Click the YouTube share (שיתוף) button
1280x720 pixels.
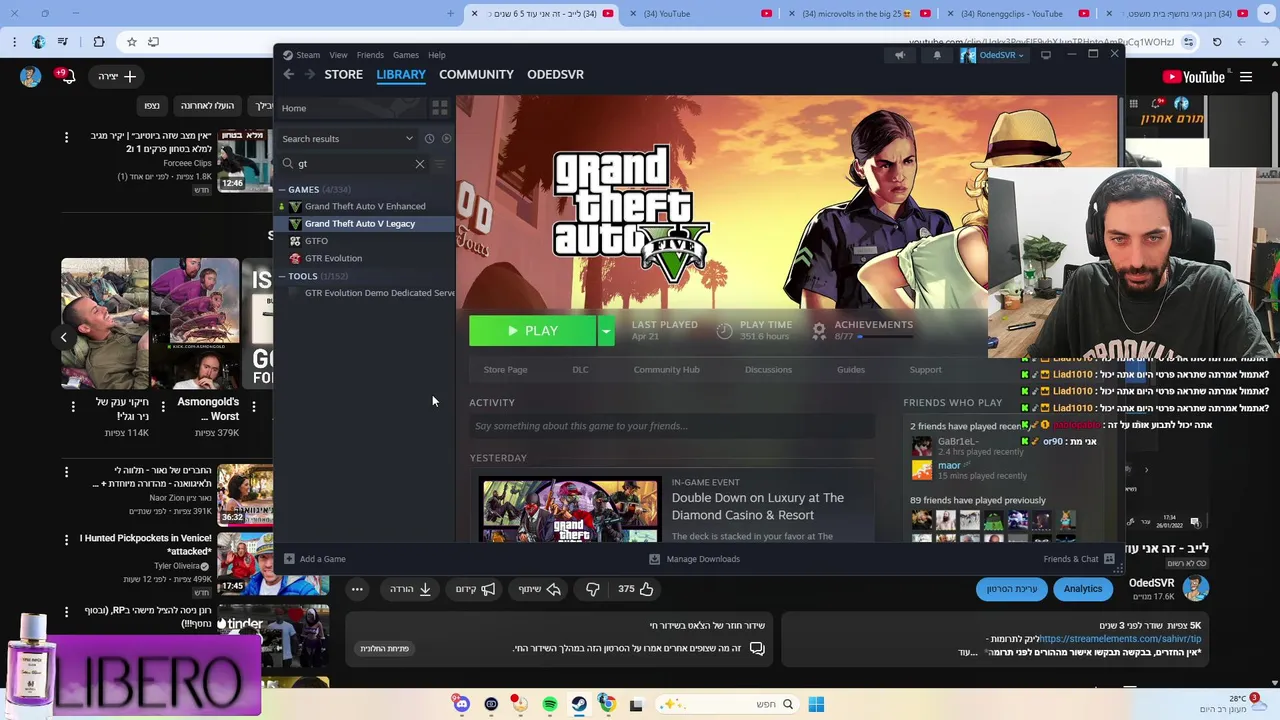point(540,589)
